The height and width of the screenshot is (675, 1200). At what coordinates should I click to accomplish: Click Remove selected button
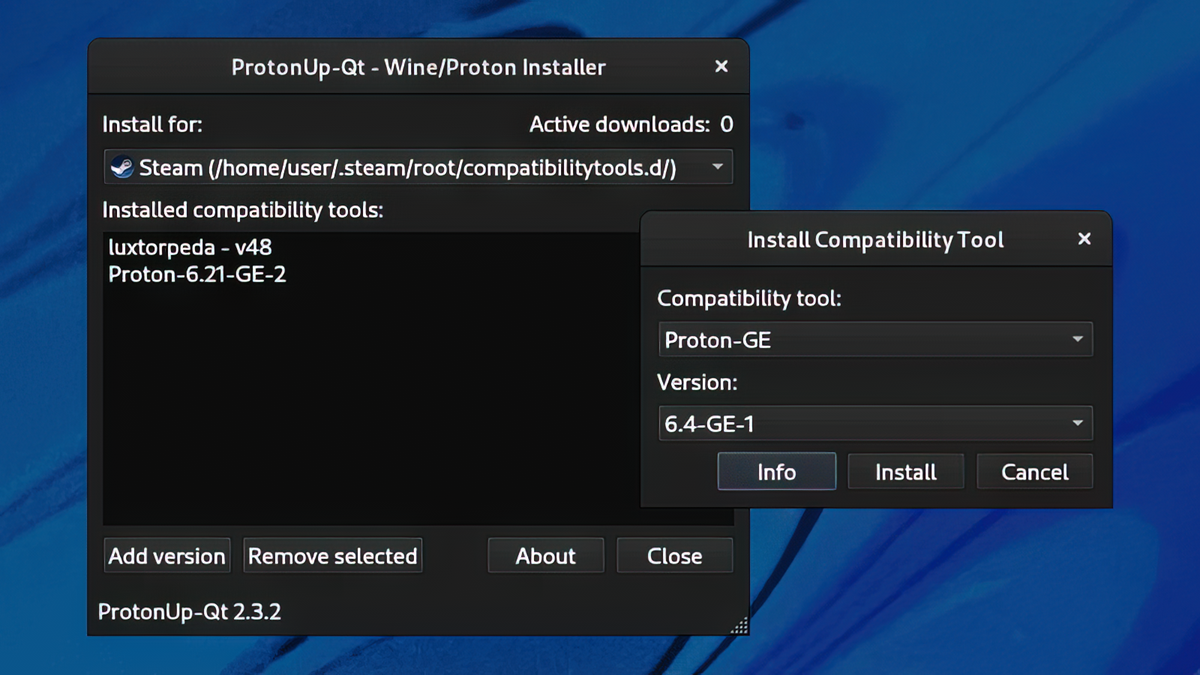click(332, 556)
